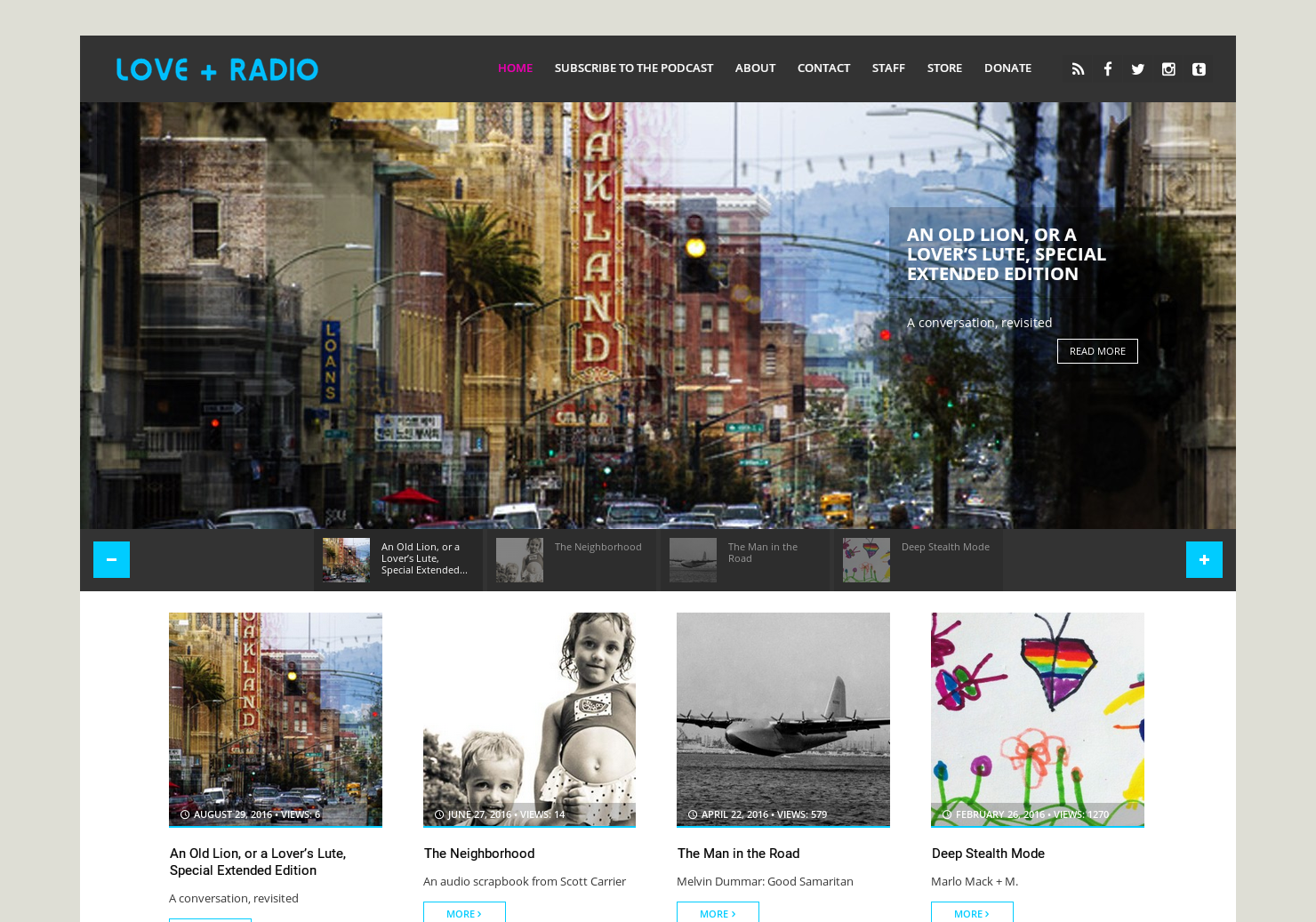Open the Twitter icon
Screen dimensions: 1316x922
pos(1138,68)
